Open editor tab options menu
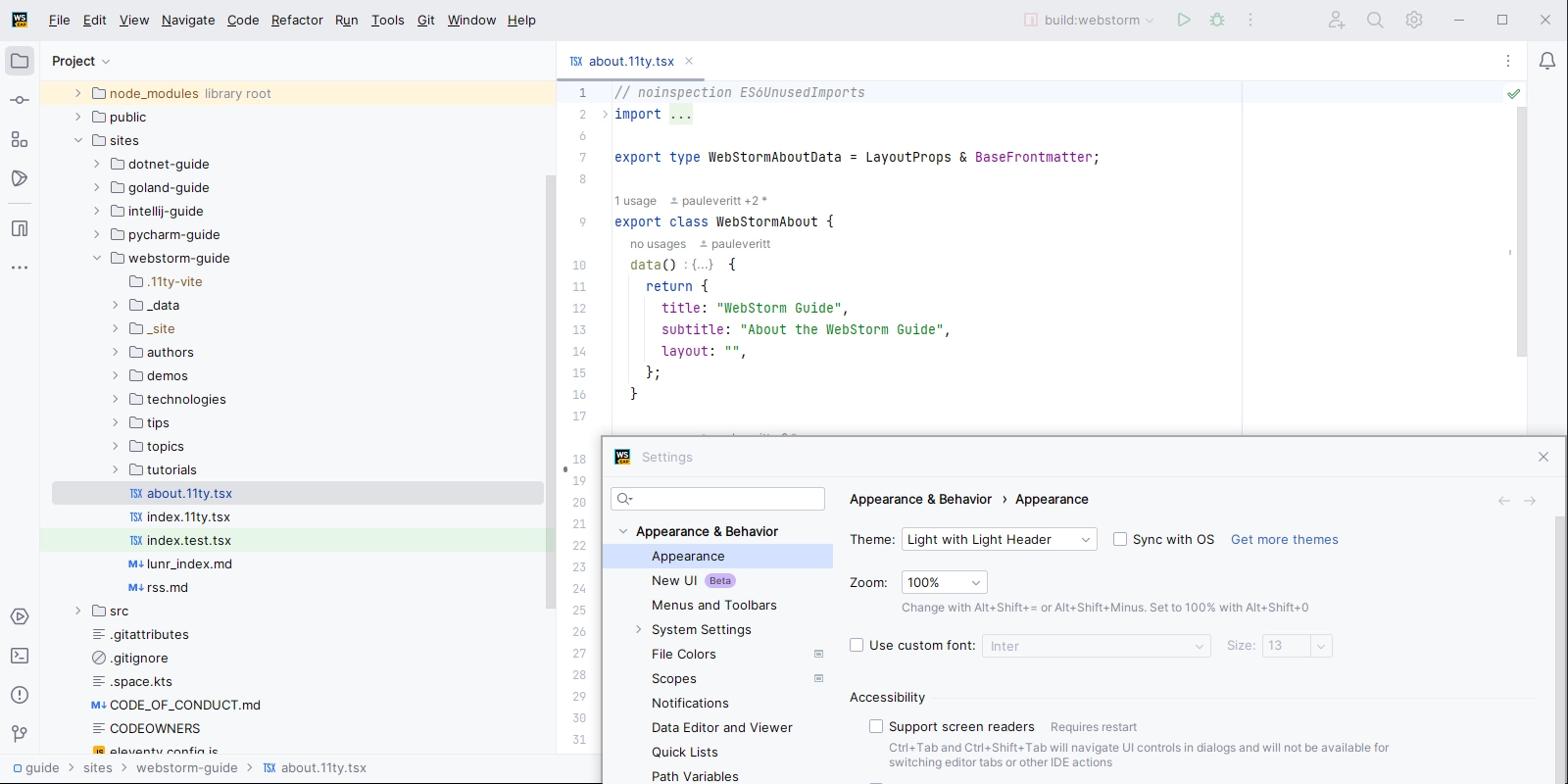 1508,61
